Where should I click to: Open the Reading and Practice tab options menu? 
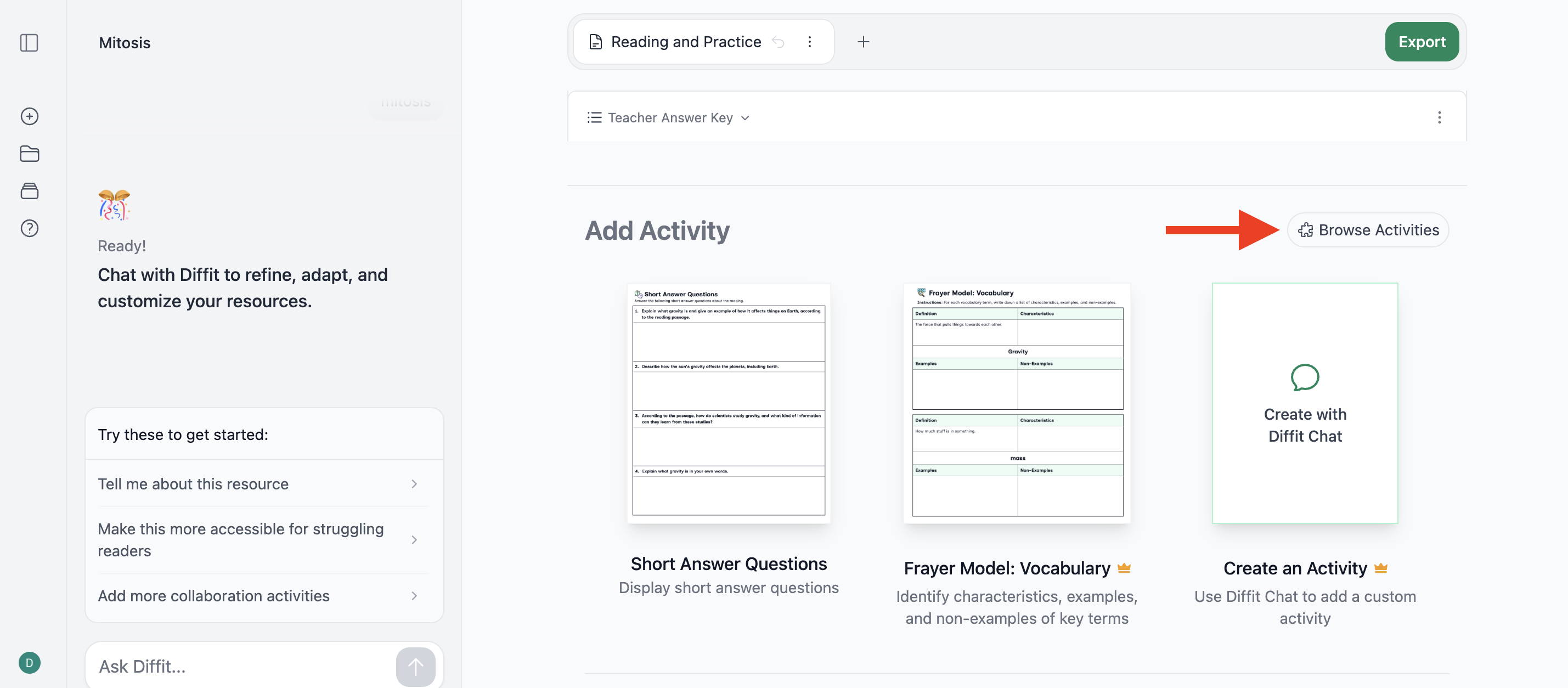[x=810, y=42]
